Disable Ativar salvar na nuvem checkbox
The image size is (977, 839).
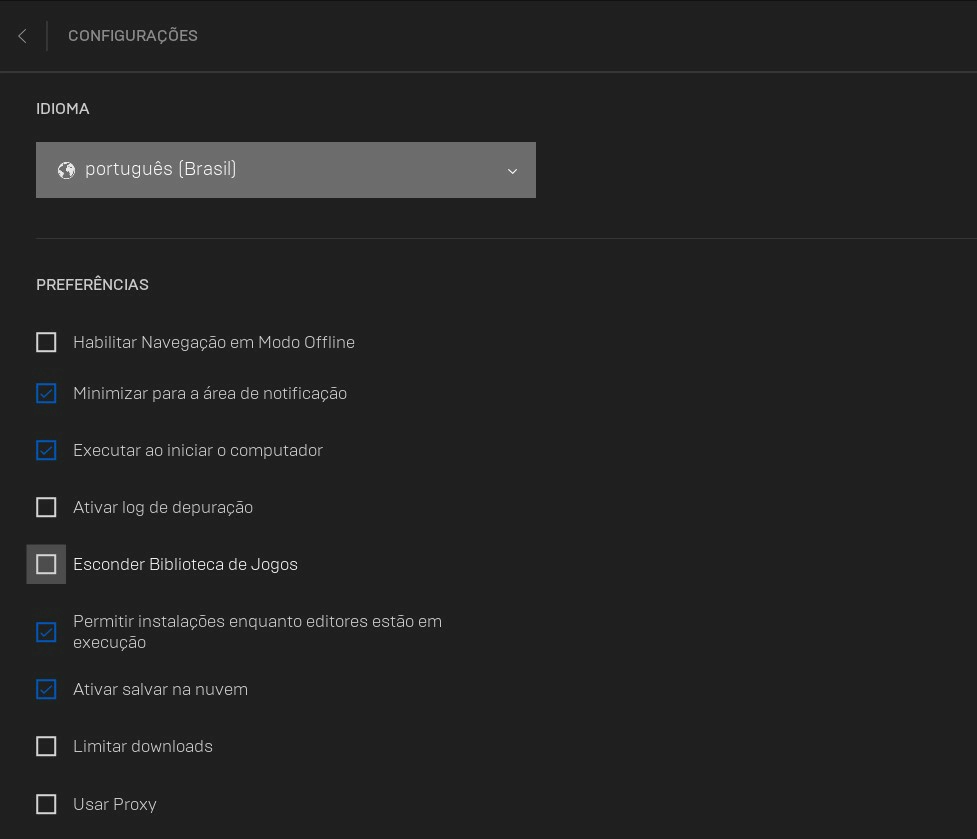pyautogui.click(x=46, y=690)
